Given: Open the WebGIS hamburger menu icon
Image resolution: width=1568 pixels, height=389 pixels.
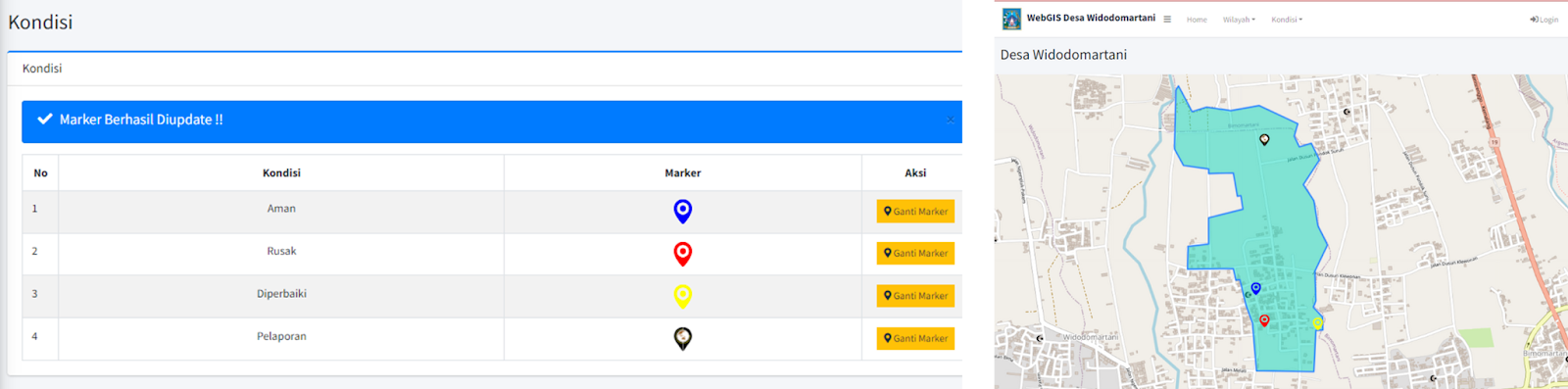Looking at the screenshot, I should [x=1167, y=20].
